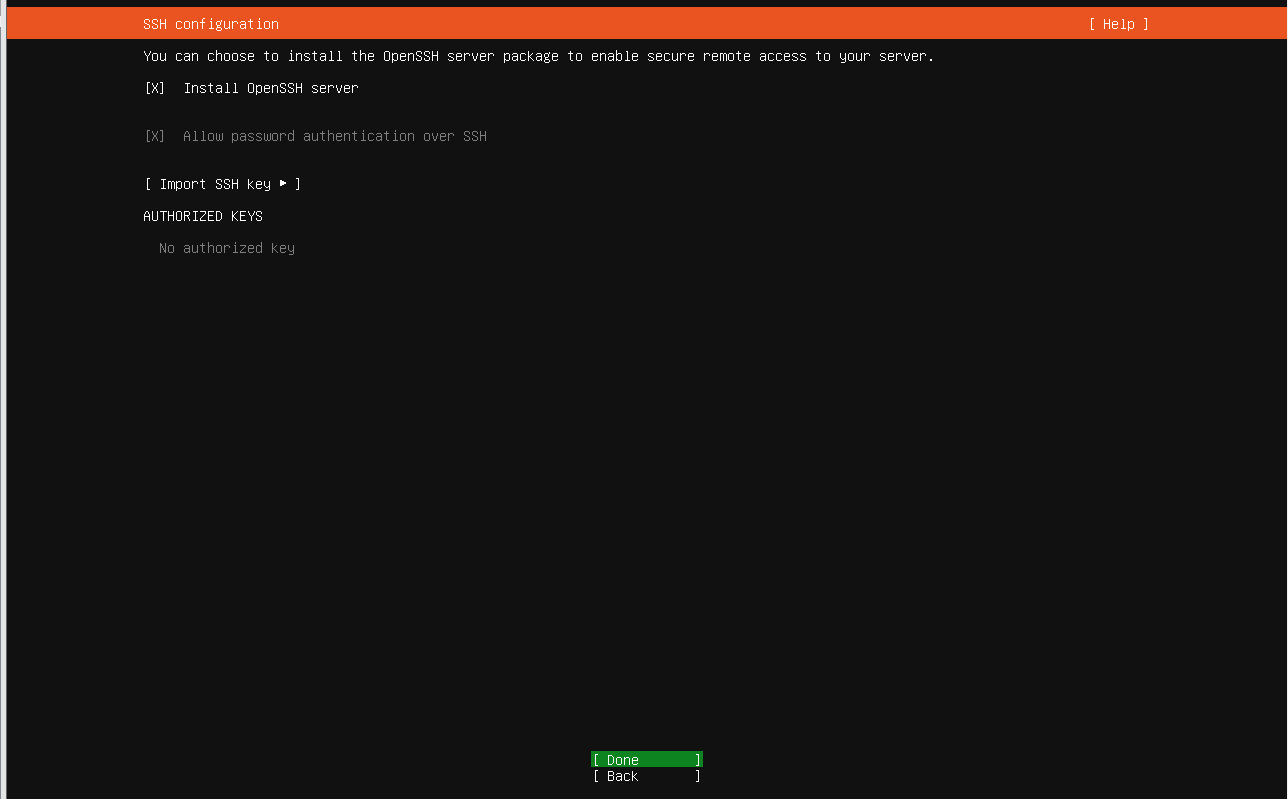Viewport: 1288px width, 799px height.
Task: Expand the Import SSH key submenu
Action: [x=222, y=184]
